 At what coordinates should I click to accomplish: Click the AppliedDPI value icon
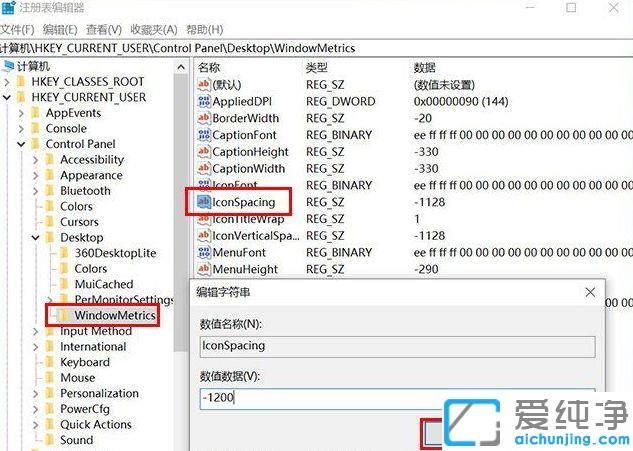[x=203, y=102]
